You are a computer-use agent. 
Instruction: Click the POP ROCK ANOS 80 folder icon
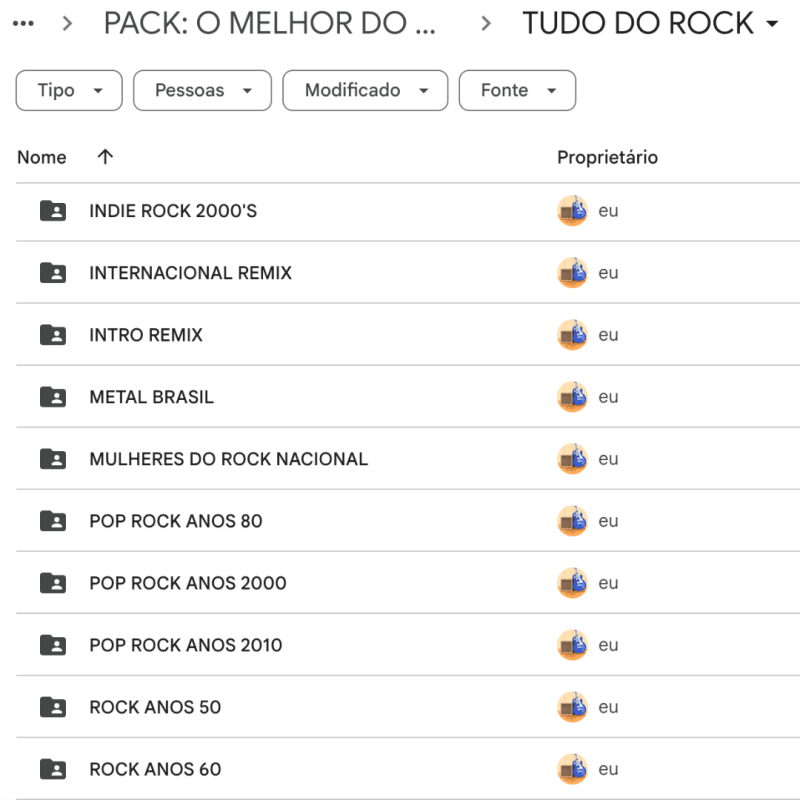click(53, 521)
